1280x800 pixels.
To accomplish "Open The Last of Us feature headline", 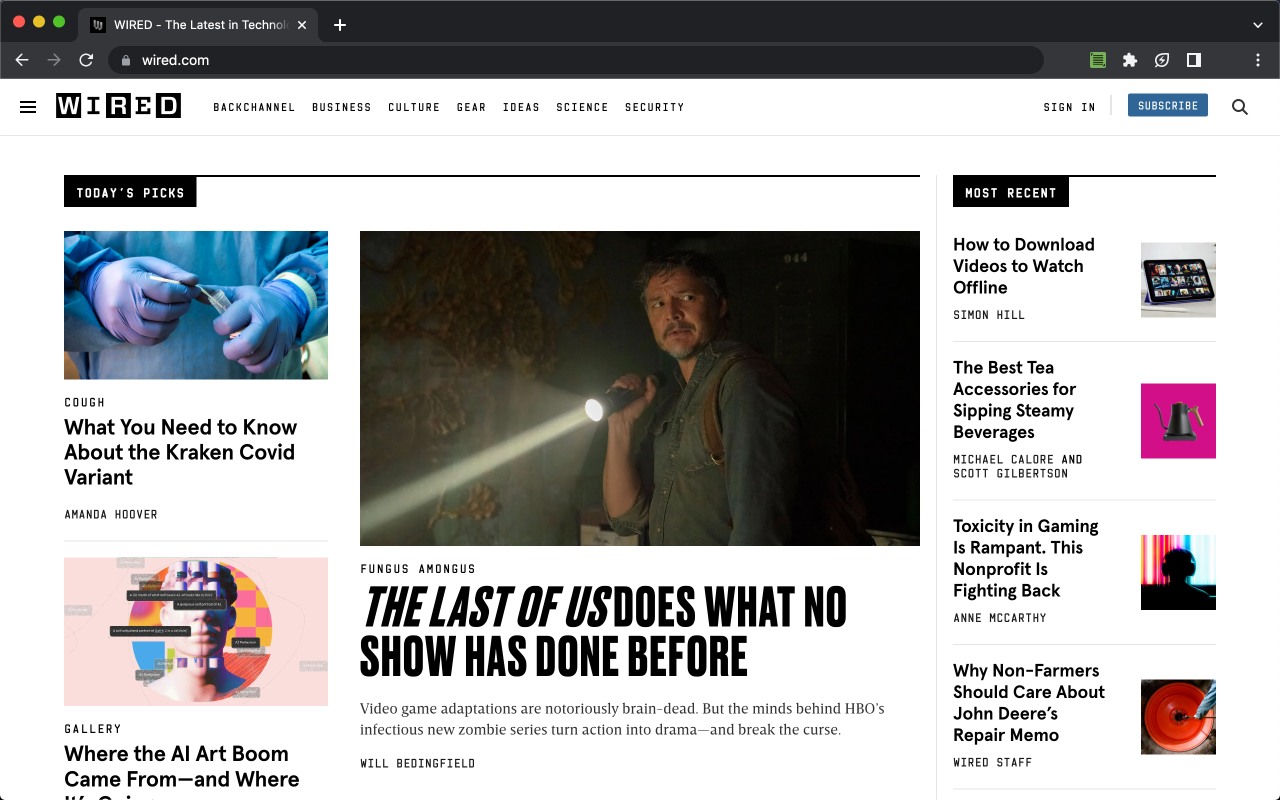I will 603,631.
